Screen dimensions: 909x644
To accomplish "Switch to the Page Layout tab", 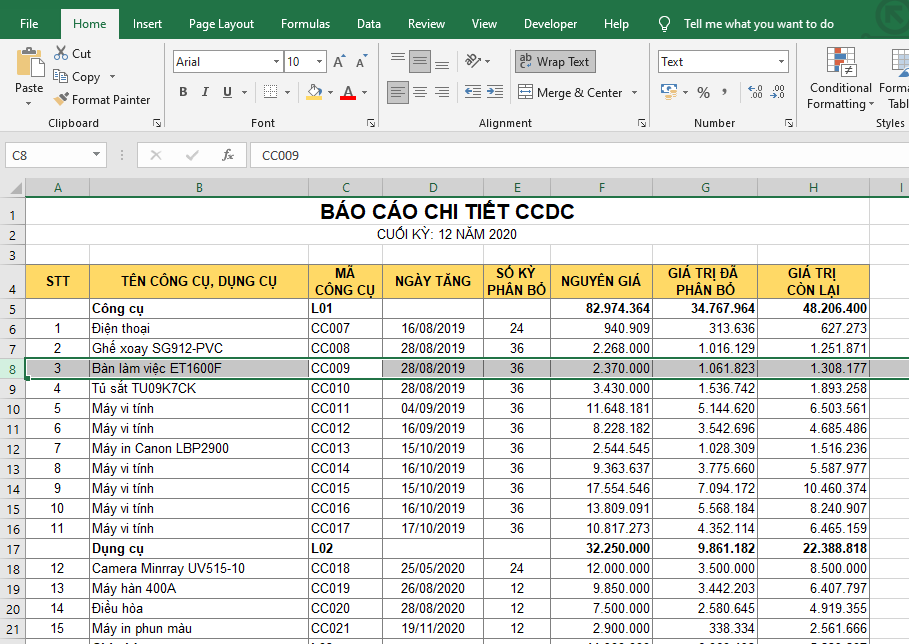I will click(221, 24).
